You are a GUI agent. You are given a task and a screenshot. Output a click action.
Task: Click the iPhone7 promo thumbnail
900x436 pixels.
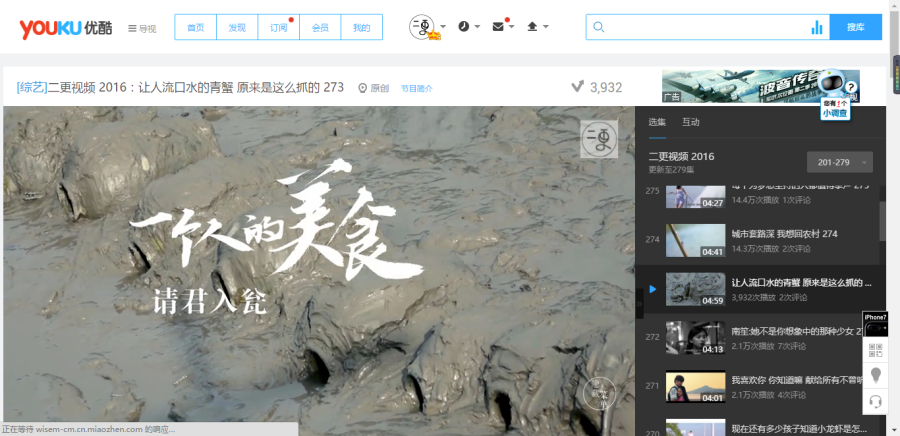point(875,325)
